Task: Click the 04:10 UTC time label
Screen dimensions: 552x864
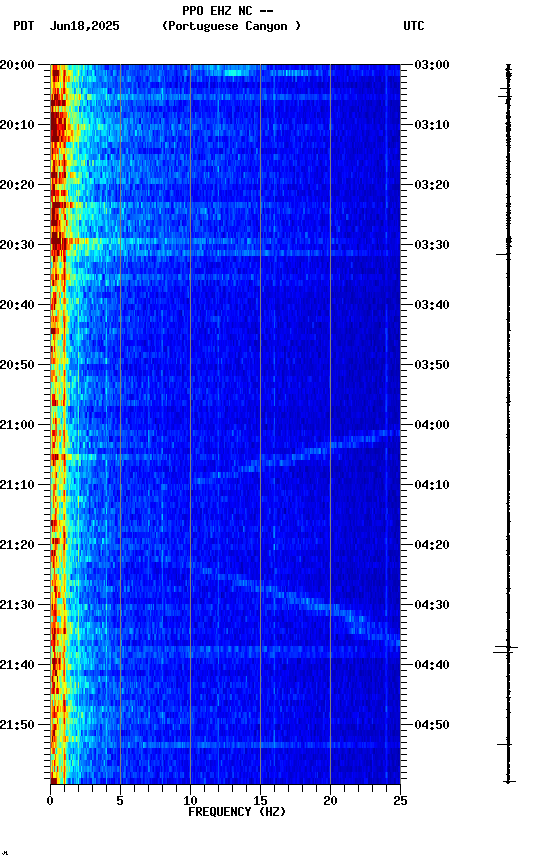Action: 432,485
